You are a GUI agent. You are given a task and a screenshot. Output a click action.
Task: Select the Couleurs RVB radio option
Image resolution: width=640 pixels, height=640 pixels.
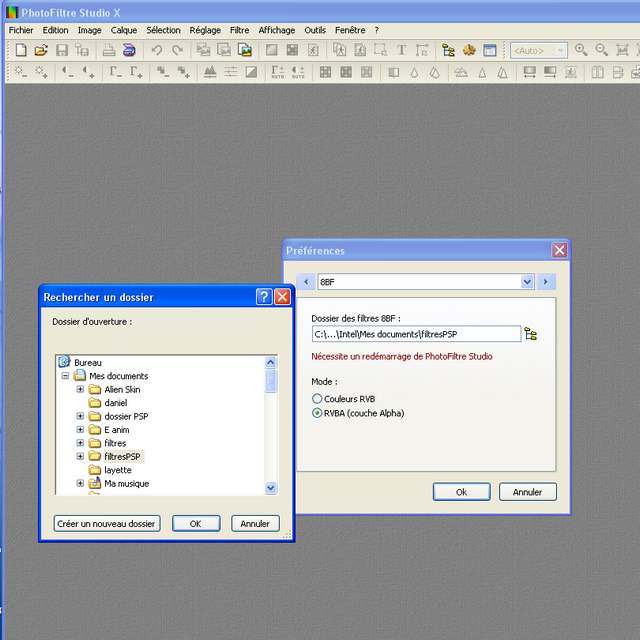pos(317,399)
